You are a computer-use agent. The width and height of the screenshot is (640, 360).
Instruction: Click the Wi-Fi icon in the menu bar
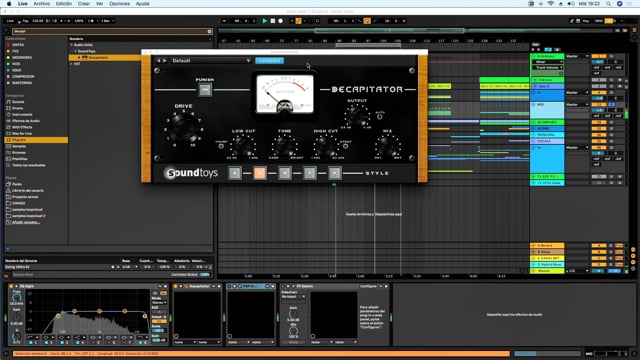coord(550,4)
